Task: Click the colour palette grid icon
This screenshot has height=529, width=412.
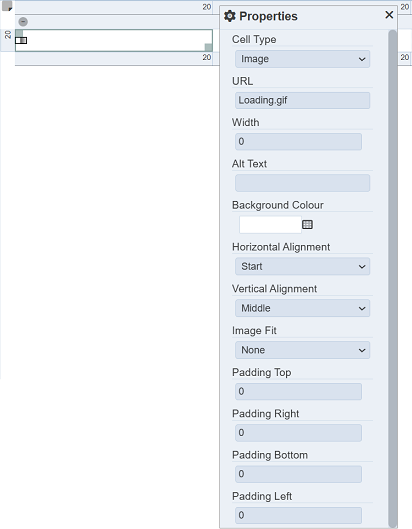Action: [x=307, y=224]
